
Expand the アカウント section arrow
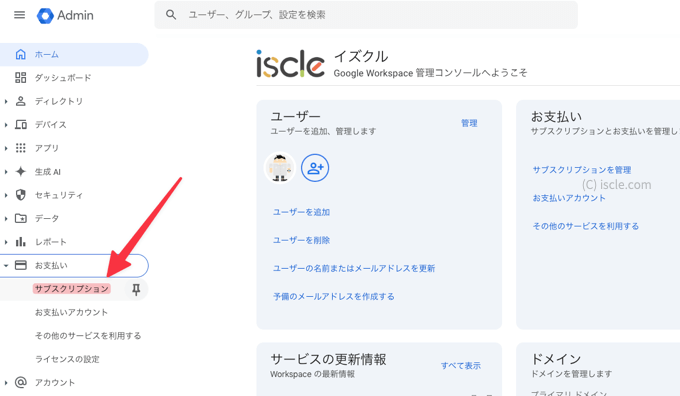(6, 383)
